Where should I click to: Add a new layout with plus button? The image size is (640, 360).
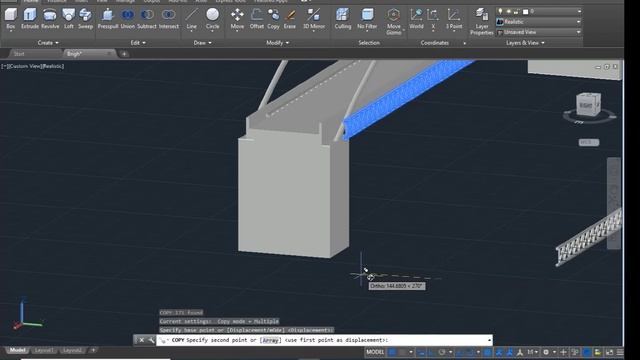pos(93,350)
